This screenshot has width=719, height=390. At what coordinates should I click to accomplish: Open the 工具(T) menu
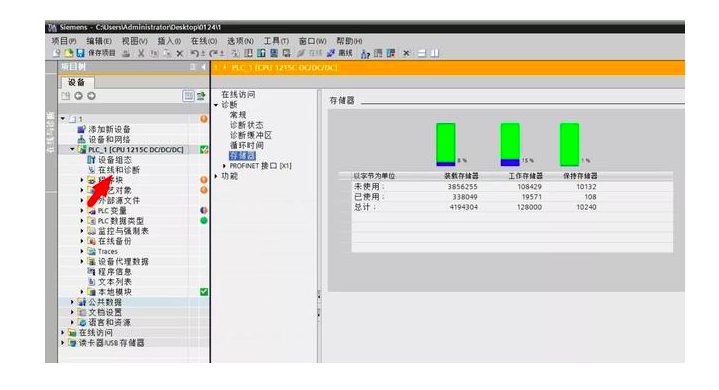tap(276, 41)
